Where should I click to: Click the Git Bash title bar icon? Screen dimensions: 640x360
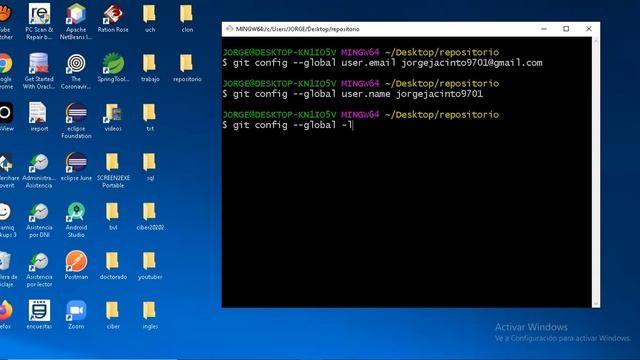(230, 29)
